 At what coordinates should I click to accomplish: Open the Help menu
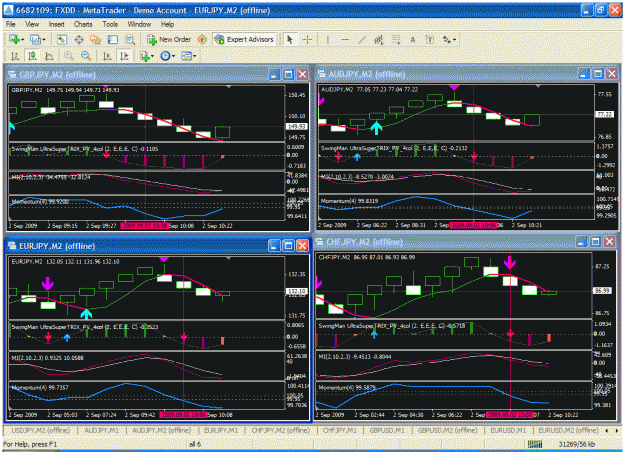[x=167, y=24]
